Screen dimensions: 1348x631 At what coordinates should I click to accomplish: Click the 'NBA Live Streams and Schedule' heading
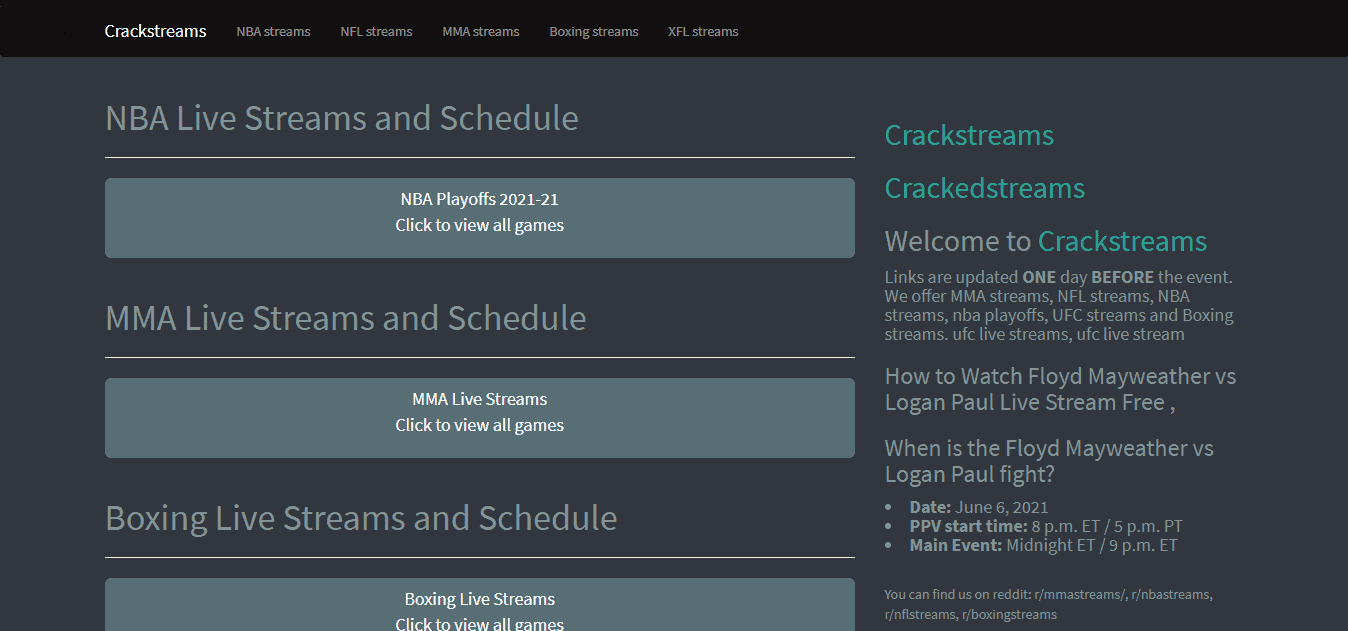[342, 118]
